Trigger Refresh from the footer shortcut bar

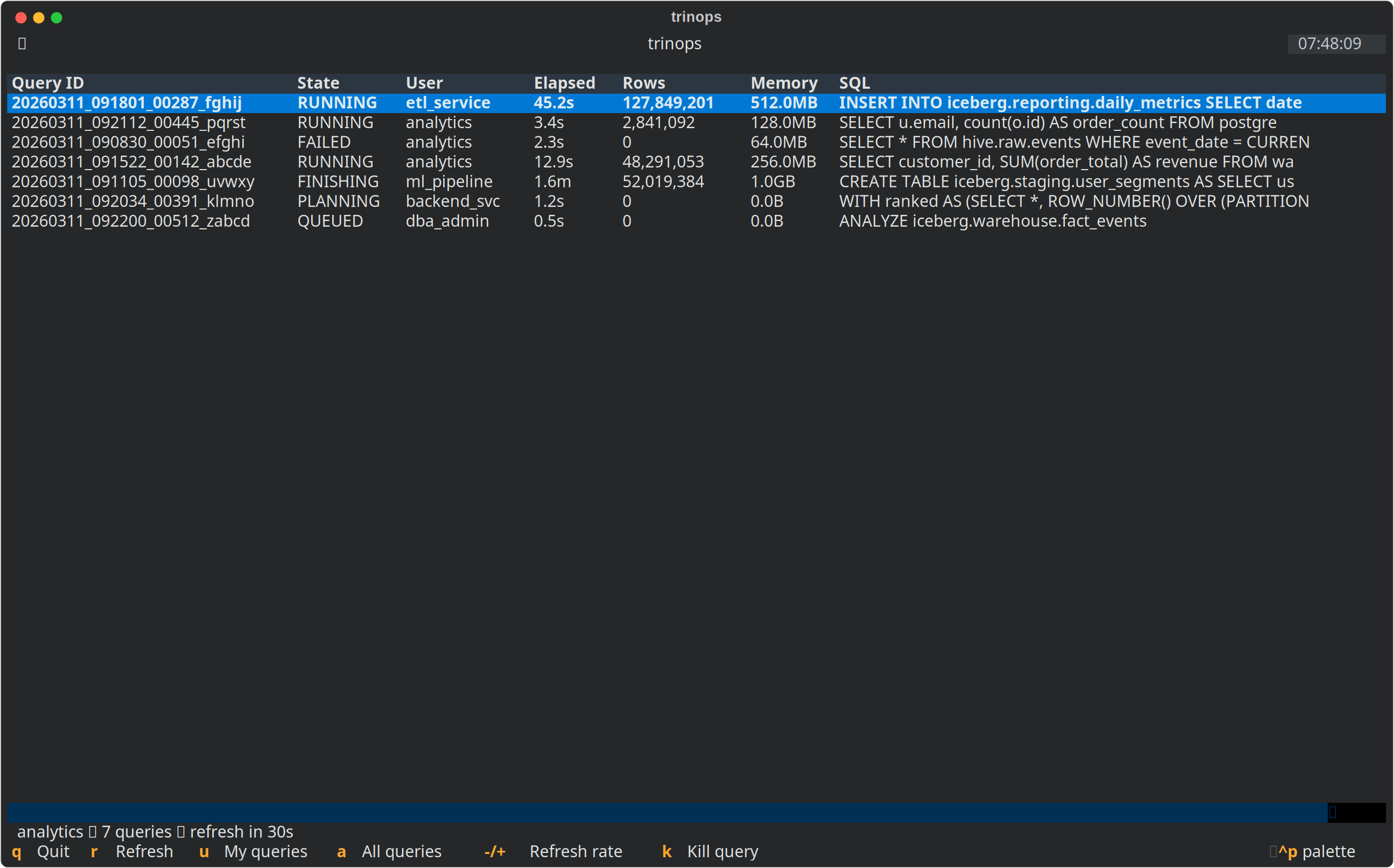pos(132,851)
